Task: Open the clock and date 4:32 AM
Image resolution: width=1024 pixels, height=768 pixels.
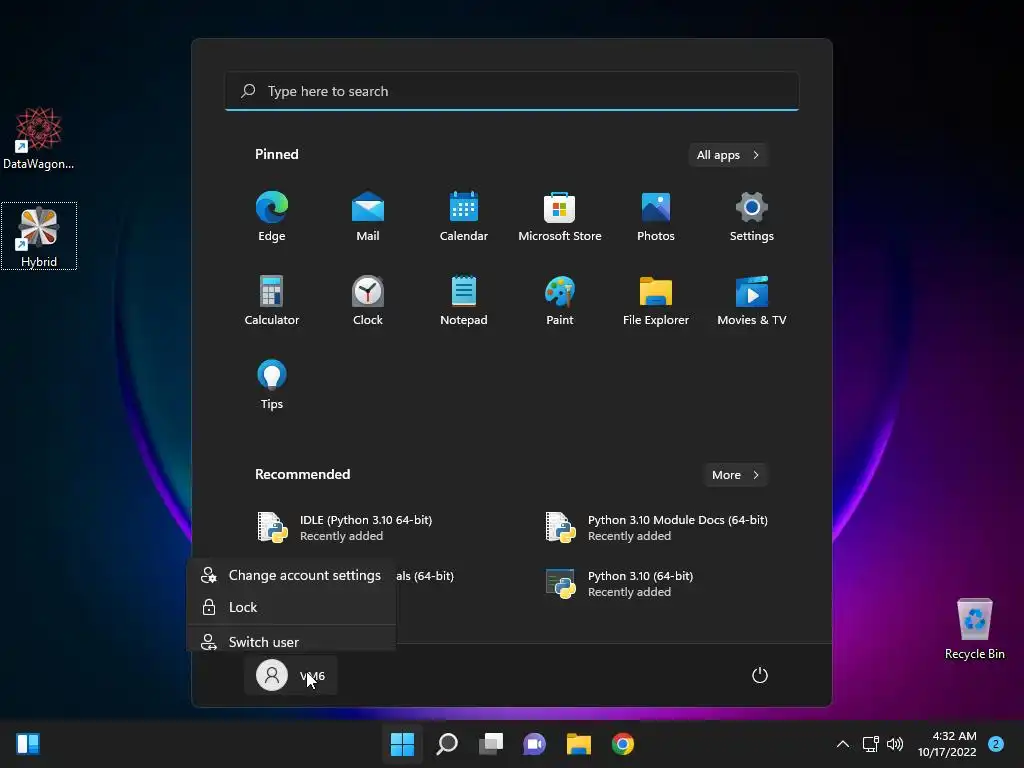Action: pos(947,744)
